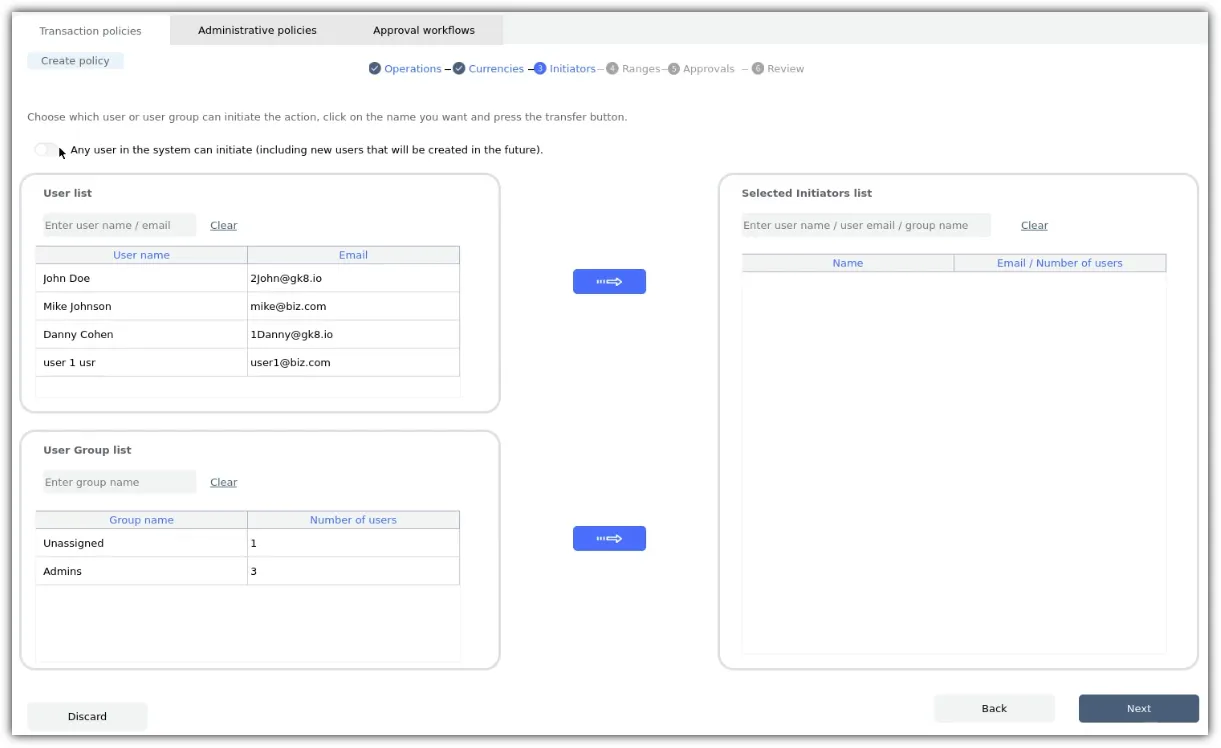This screenshot has height=748, width=1221.
Task: Click the Initiators step number icon
Action: tap(540, 69)
